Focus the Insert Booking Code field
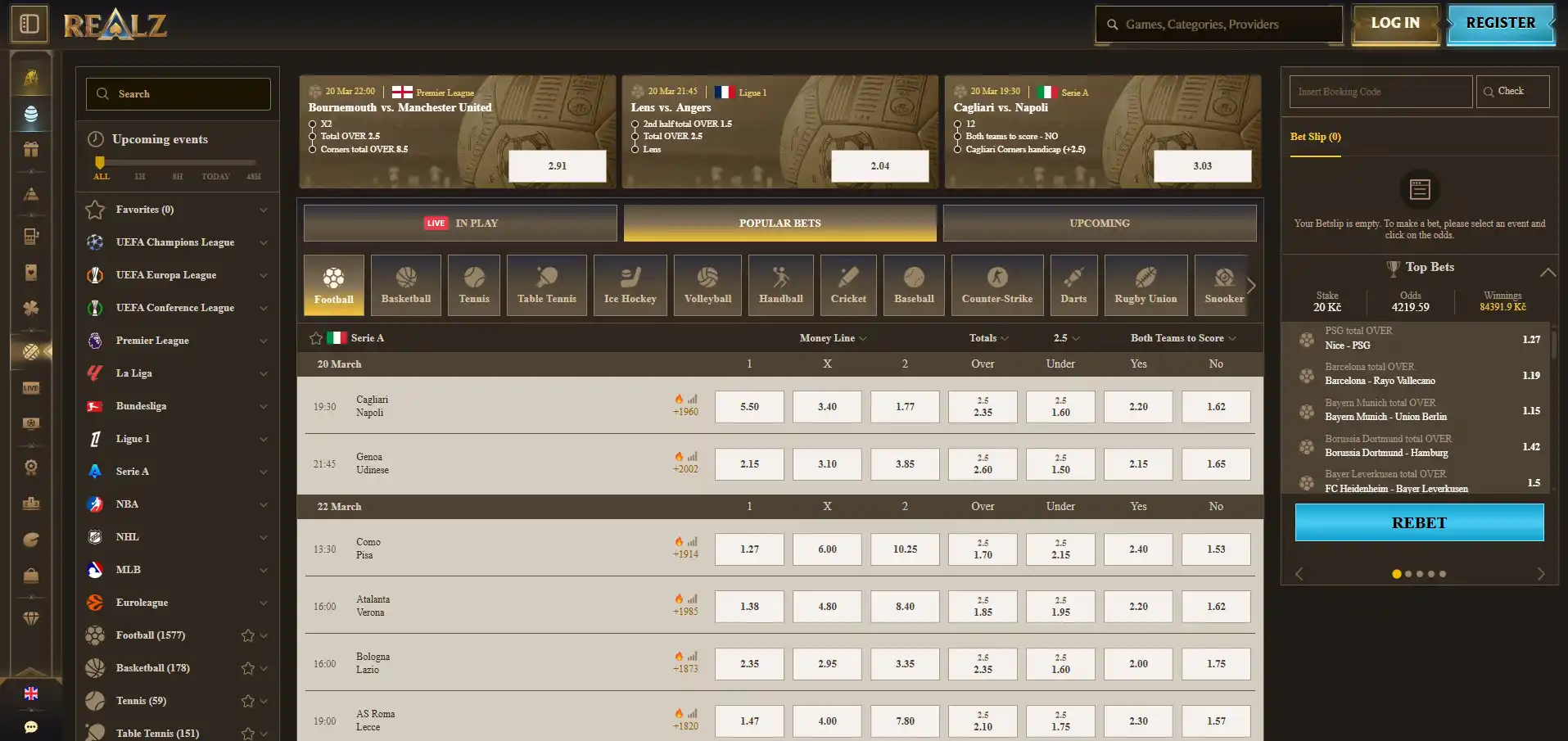Viewport: 1568px width, 741px height. point(1380,92)
